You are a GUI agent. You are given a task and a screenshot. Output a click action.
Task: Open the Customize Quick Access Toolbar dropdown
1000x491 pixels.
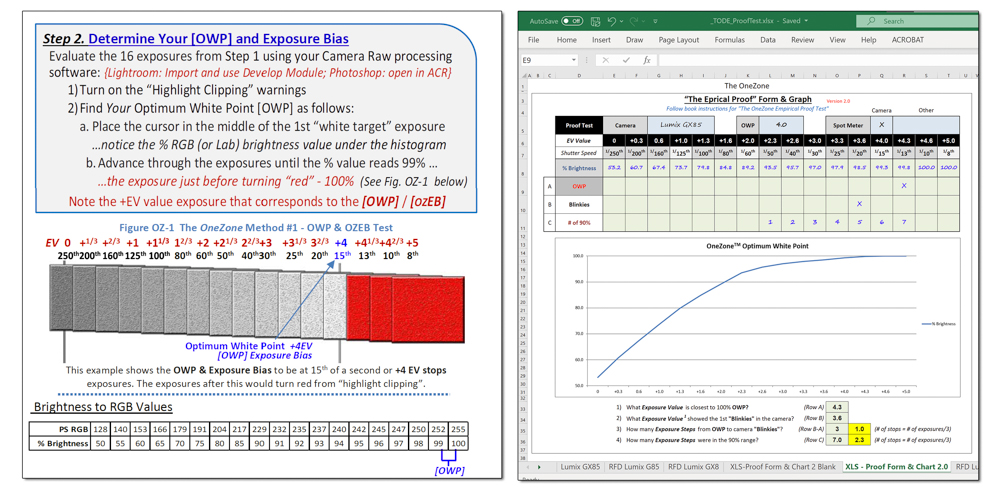pyautogui.click(x=656, y=21)
